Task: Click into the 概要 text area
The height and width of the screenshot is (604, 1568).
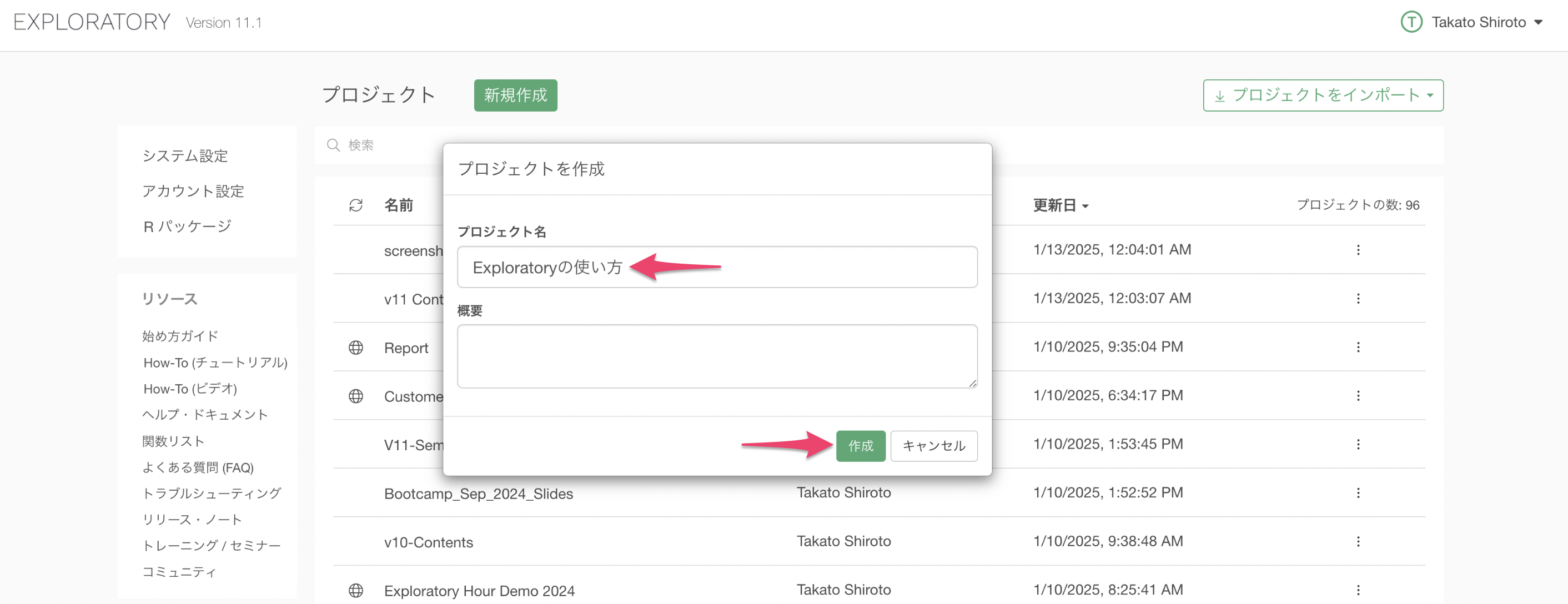Action: click(x=717, y=356)
